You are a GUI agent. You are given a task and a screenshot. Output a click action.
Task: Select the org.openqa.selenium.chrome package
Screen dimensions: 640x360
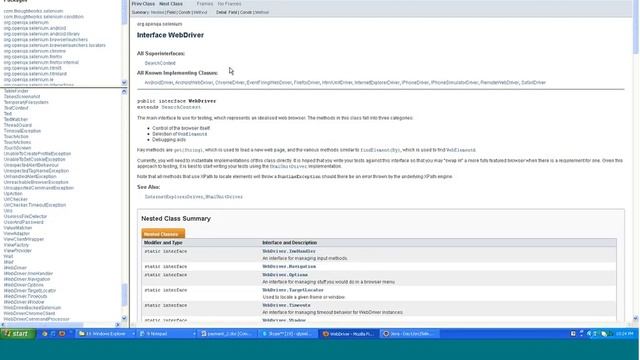(35, 51)
